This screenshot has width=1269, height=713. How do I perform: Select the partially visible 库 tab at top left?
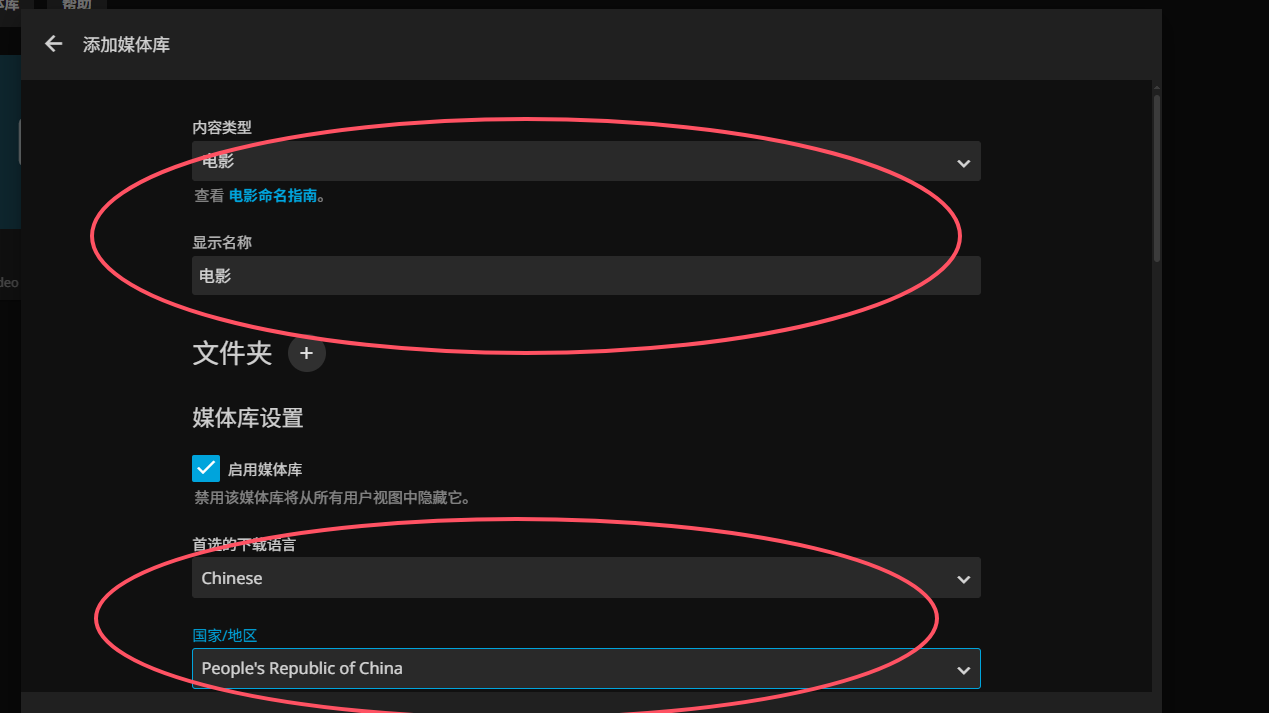point(10,5)
